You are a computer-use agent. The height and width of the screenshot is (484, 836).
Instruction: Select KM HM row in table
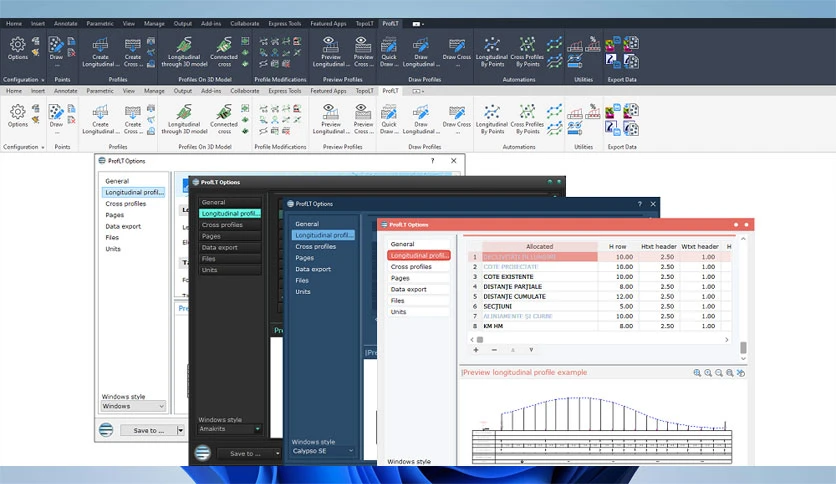pos(599,326)
